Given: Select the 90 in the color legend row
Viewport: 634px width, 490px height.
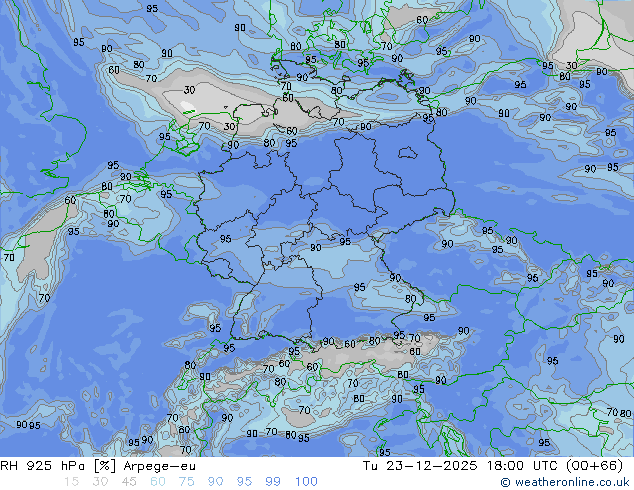Looking at the screenshot, I should [x=216, y=482].
